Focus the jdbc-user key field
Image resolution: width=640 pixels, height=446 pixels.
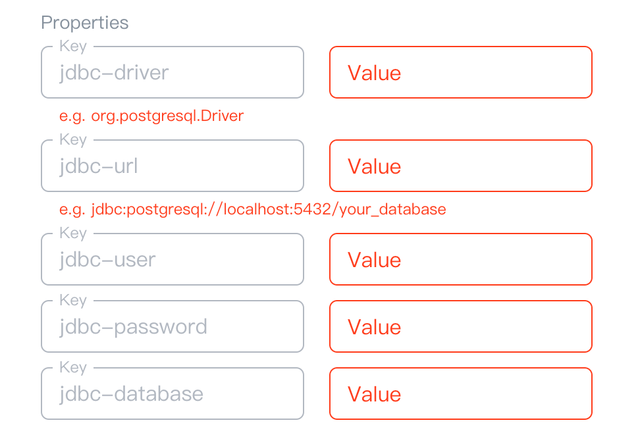click(x=172, y=260)
